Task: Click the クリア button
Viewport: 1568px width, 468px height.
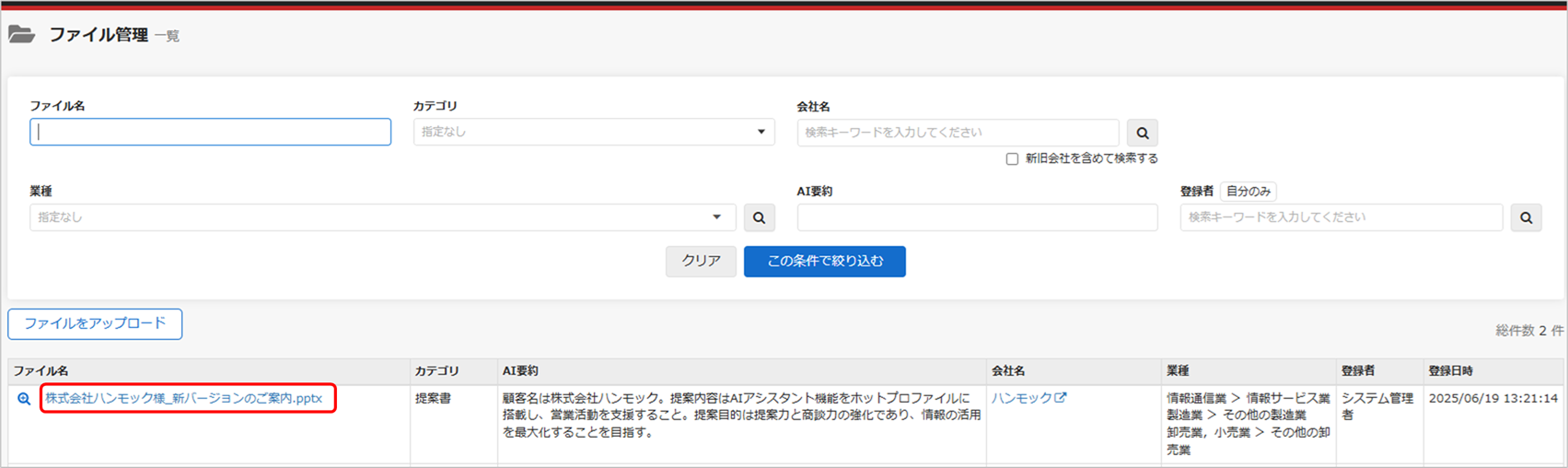Action: click(x=701, y=262)
